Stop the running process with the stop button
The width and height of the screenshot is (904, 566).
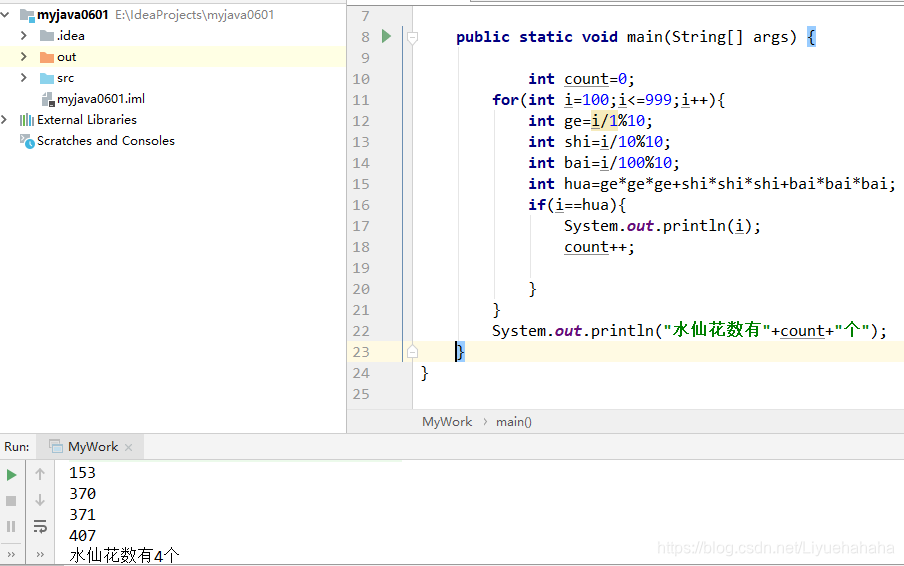[x=11, y=501]
